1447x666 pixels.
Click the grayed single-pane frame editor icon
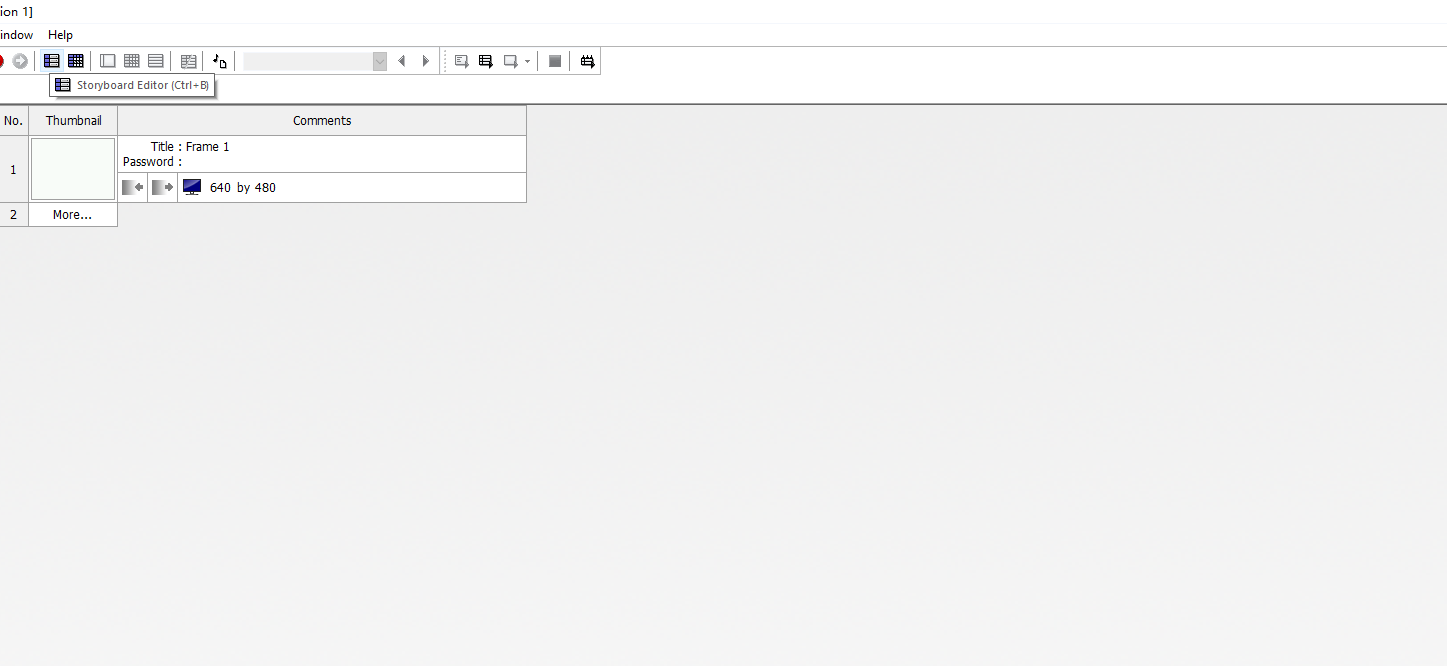pos(108,61)
